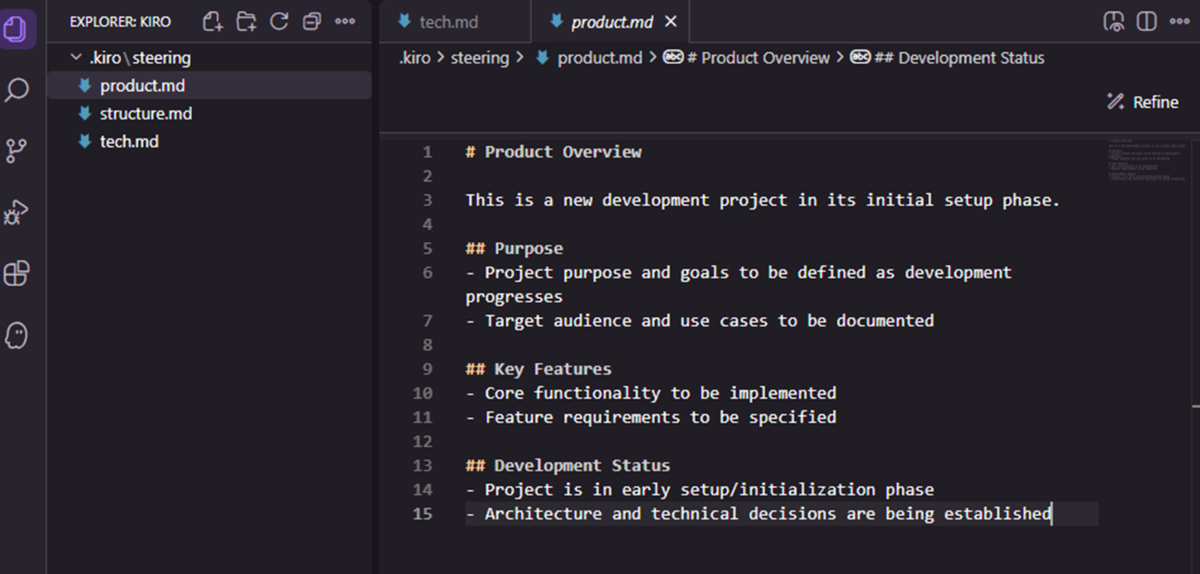Create a new folder in Explorer
Screen dimensions: 1200x574
[246, 21]
